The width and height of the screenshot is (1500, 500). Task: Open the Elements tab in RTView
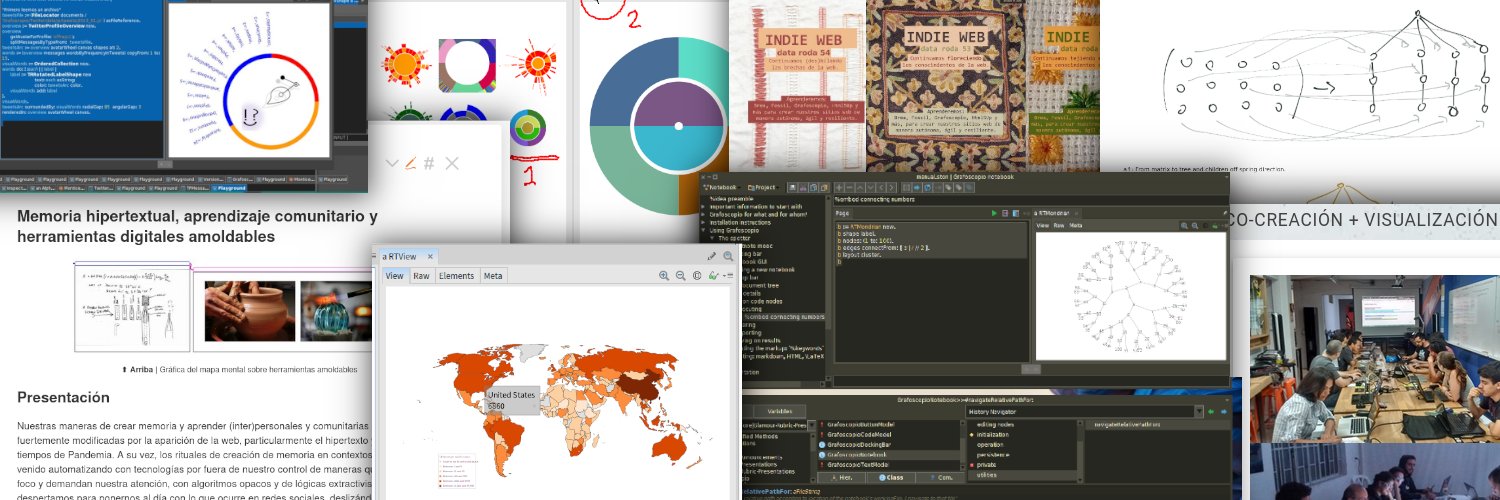[x=457, y=275]
